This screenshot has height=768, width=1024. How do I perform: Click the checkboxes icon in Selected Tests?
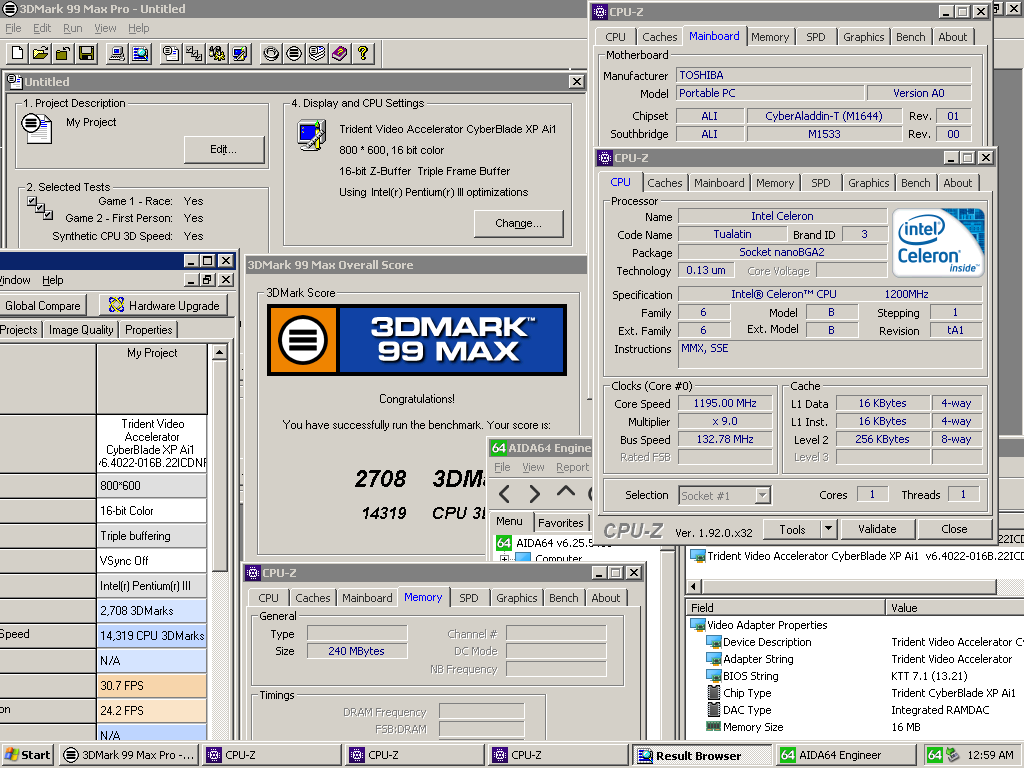[x=40, y=208]
